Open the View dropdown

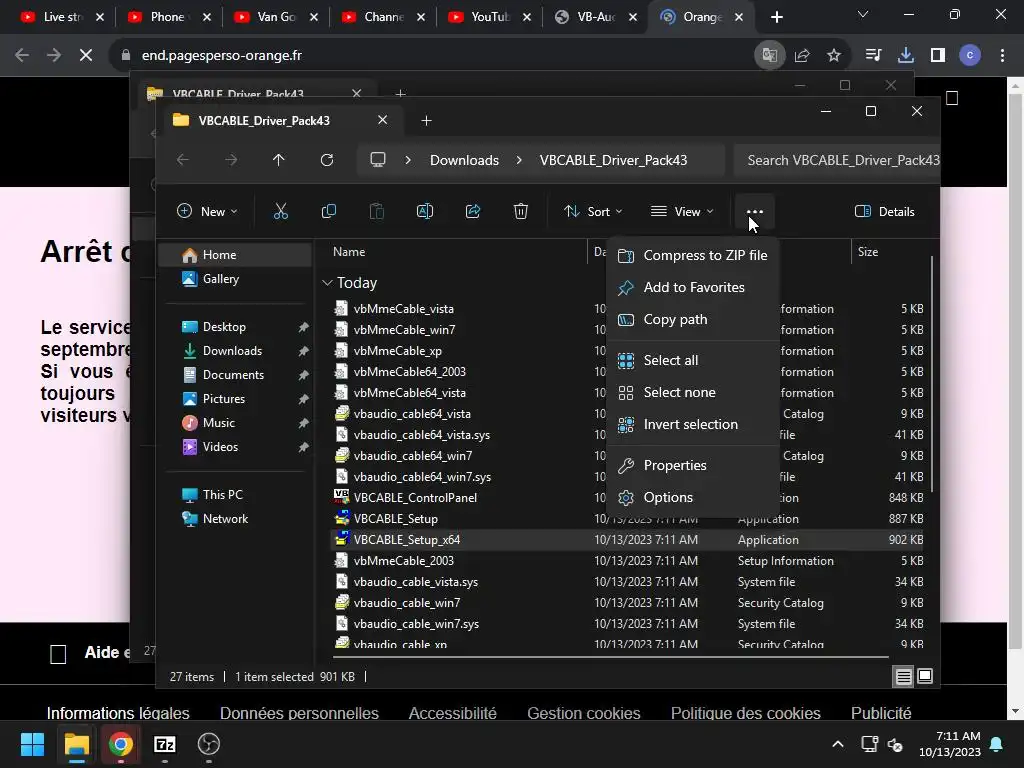682,211
